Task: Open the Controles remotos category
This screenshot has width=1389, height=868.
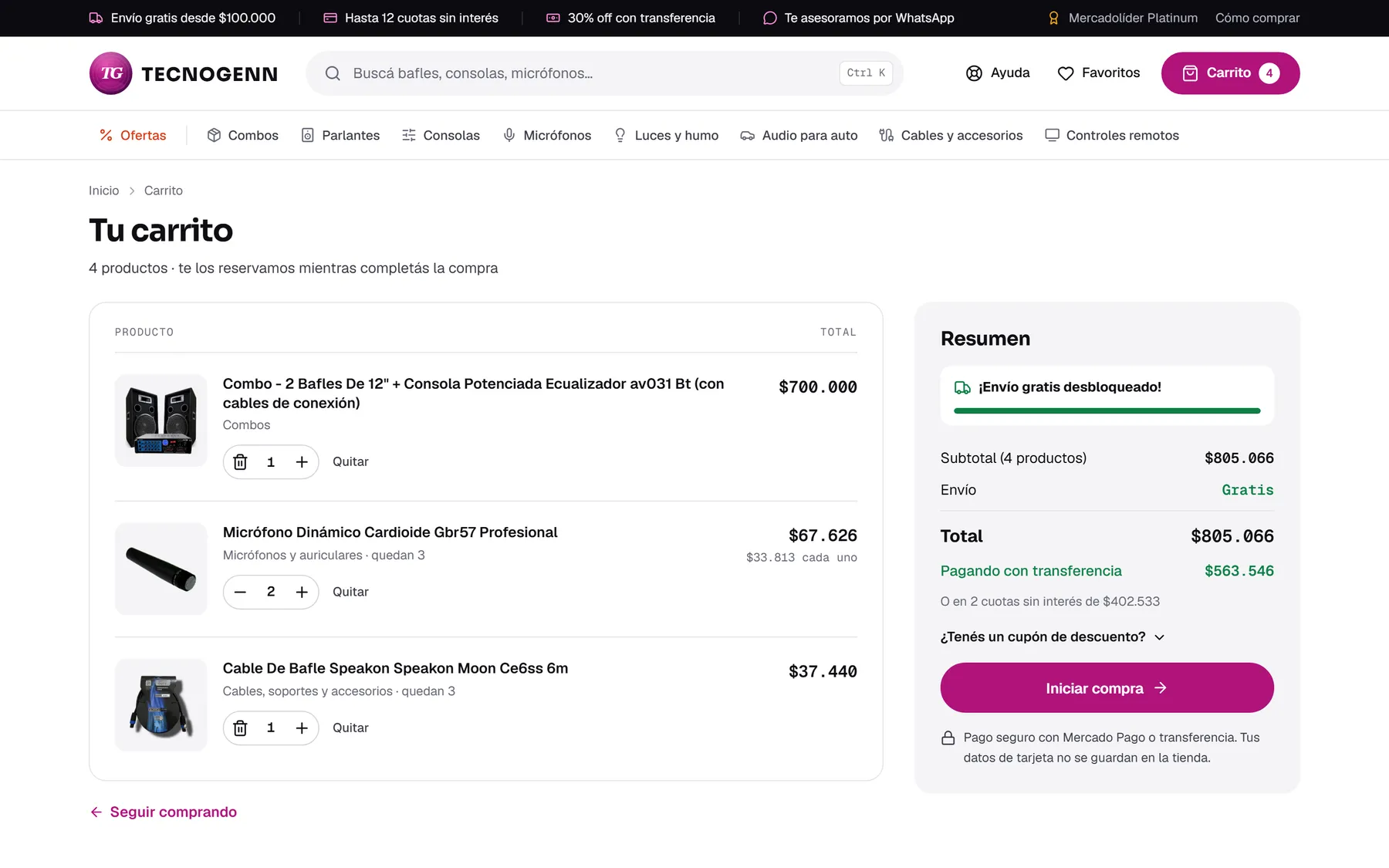Action: tap(1112, 135)
